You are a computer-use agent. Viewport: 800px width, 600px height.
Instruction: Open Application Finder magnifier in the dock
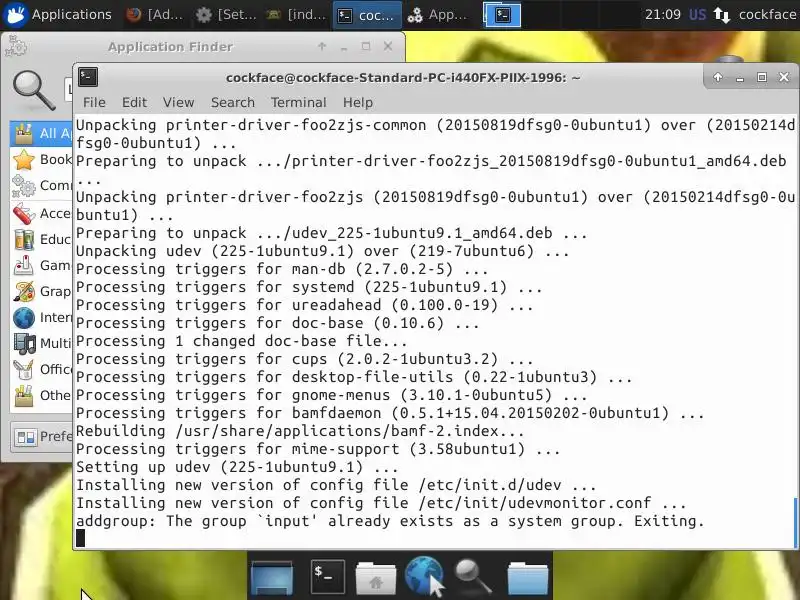pyautogui.click(x=472, y=577)
